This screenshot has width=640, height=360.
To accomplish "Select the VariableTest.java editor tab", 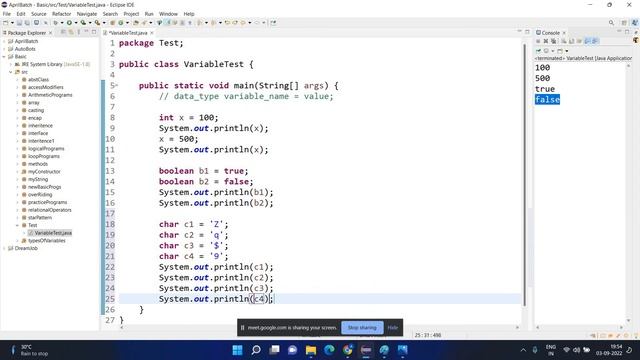I will point(128,33).
